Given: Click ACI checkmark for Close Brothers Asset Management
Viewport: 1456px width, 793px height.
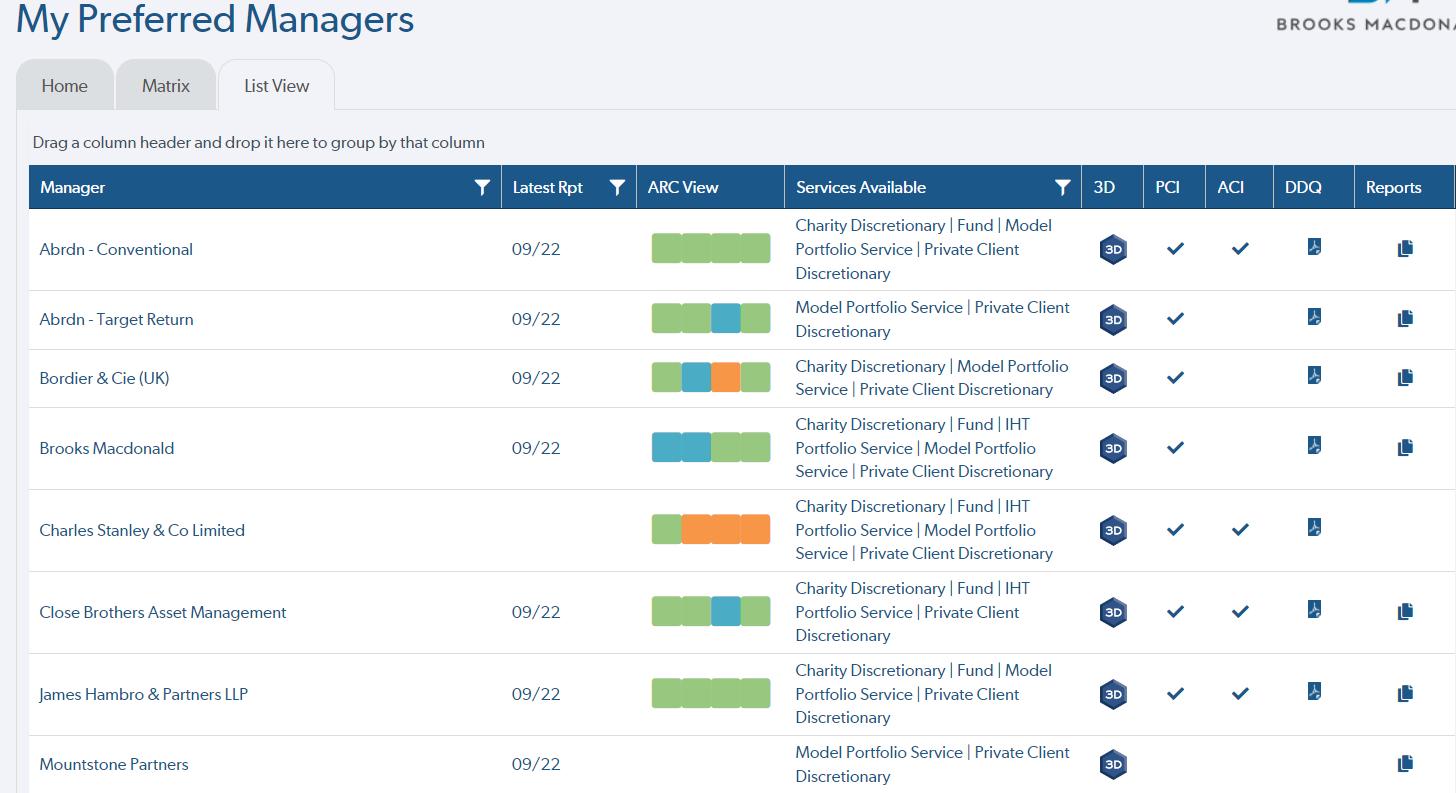Looking at the screenshot, I should 1240,612.
